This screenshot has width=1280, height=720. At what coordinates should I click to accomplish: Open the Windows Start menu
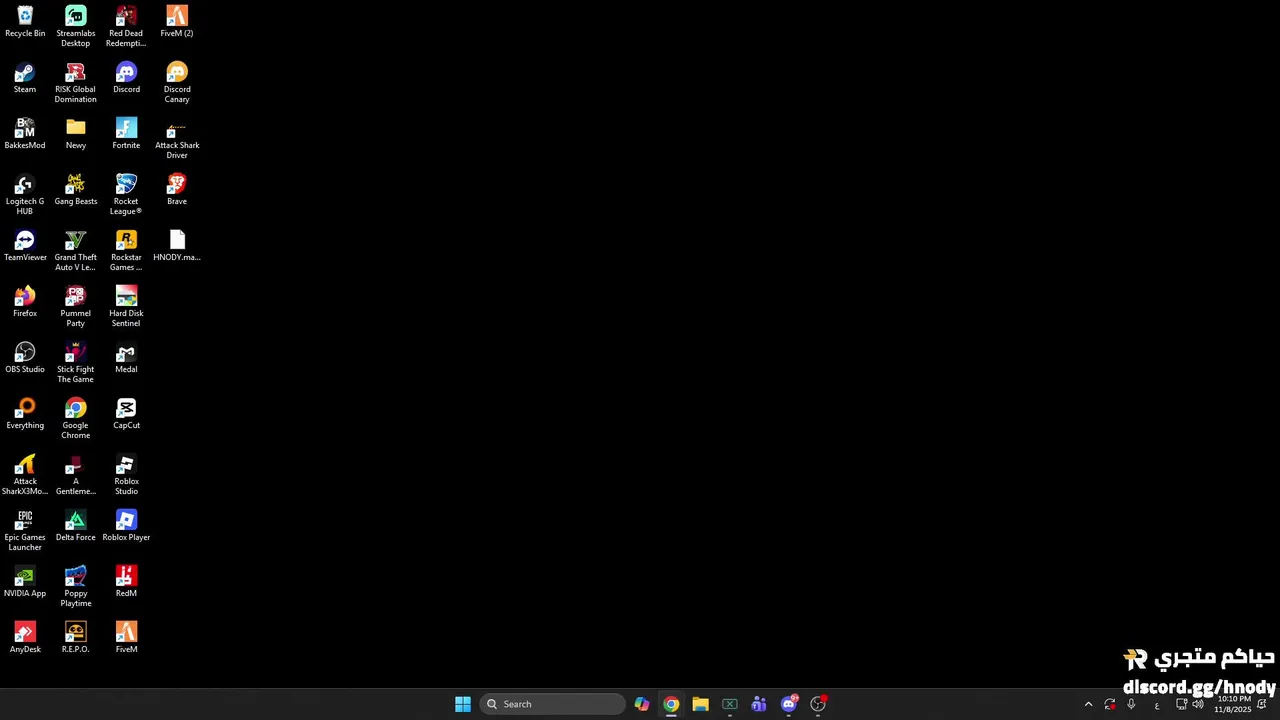463,704
